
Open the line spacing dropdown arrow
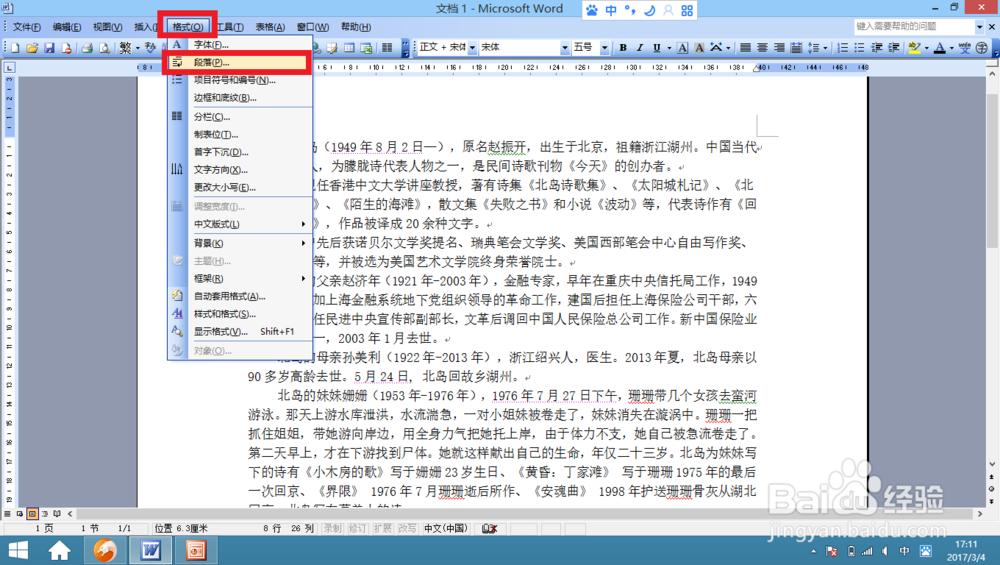825,48
